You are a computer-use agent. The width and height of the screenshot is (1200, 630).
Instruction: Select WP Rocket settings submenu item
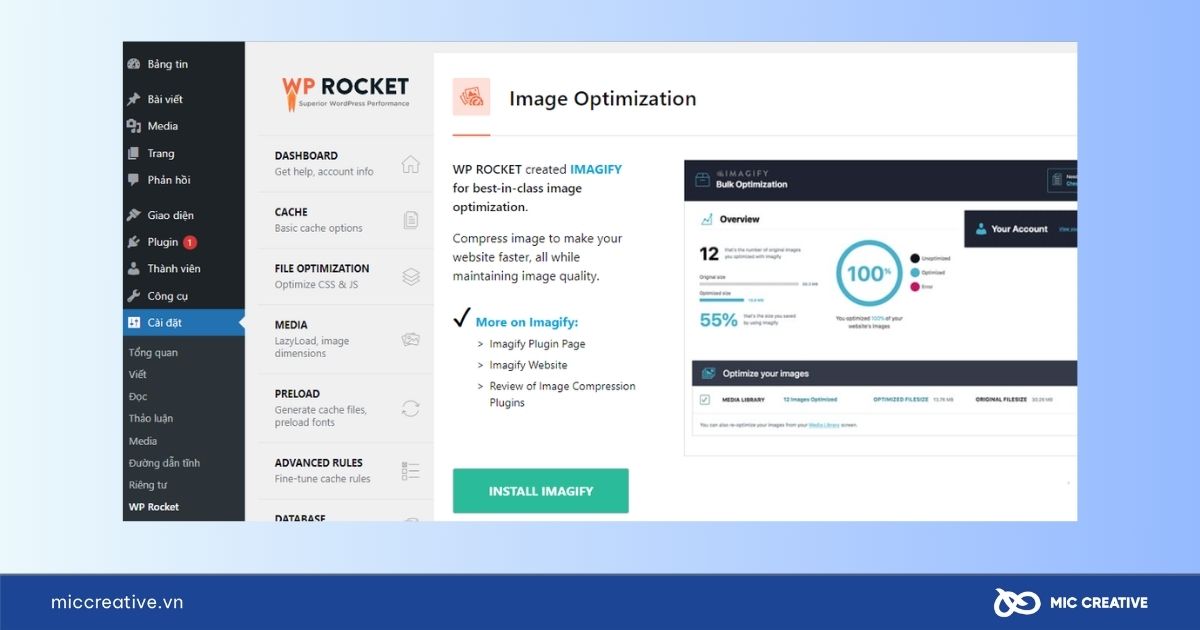(154, 507)
